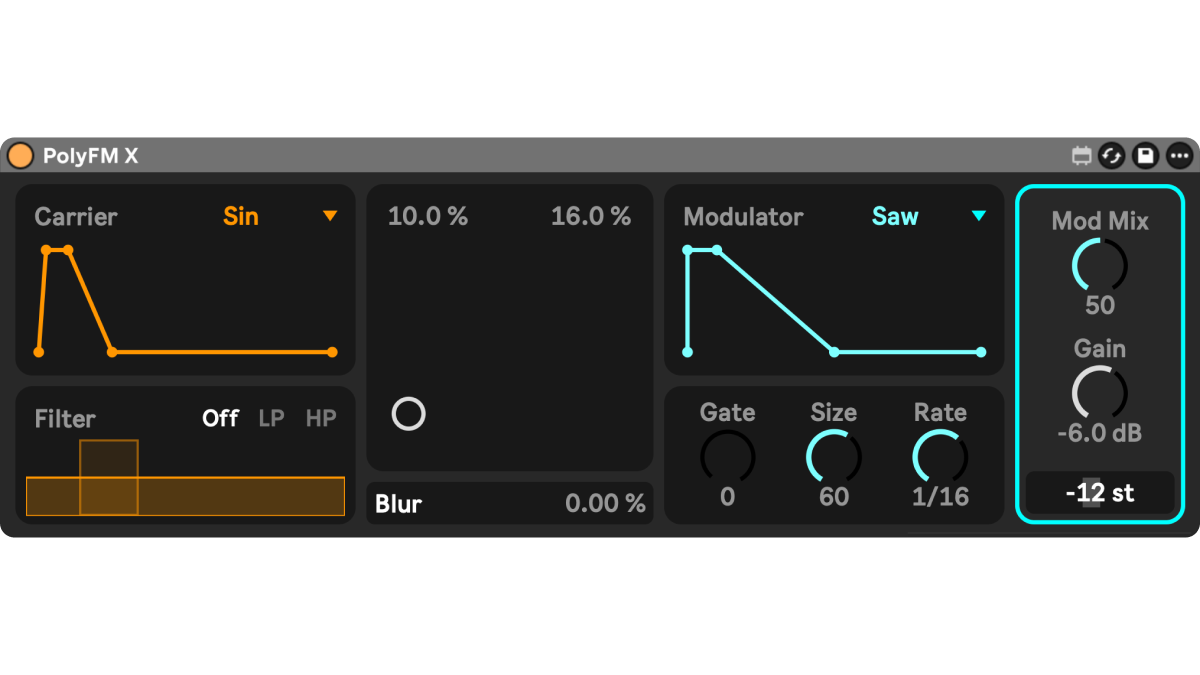The height and width of the screenshot is (675, 1200).
Task: Click the Gate knob
Action: point(727,457)
